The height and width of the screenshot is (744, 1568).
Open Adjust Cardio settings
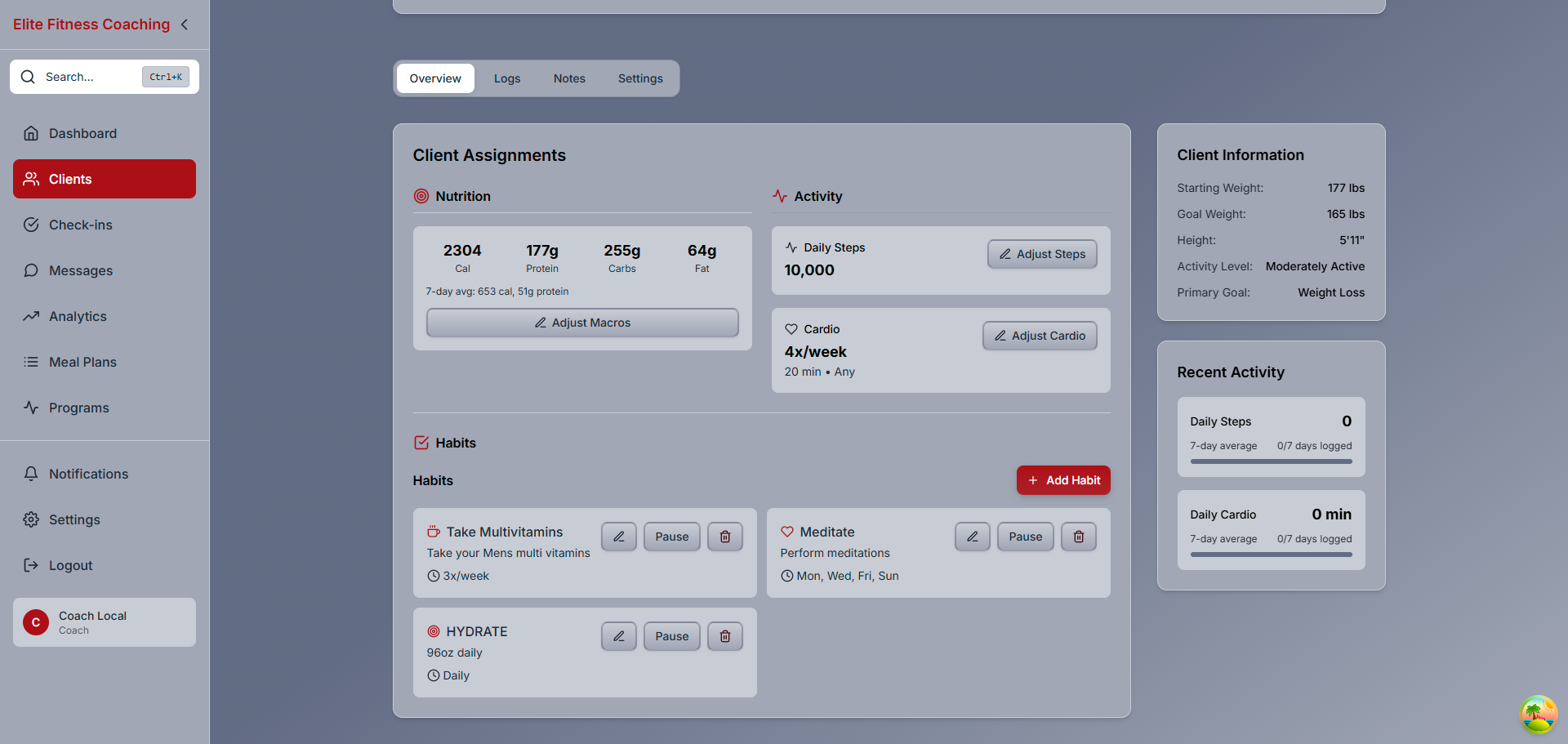(1040, 336)
